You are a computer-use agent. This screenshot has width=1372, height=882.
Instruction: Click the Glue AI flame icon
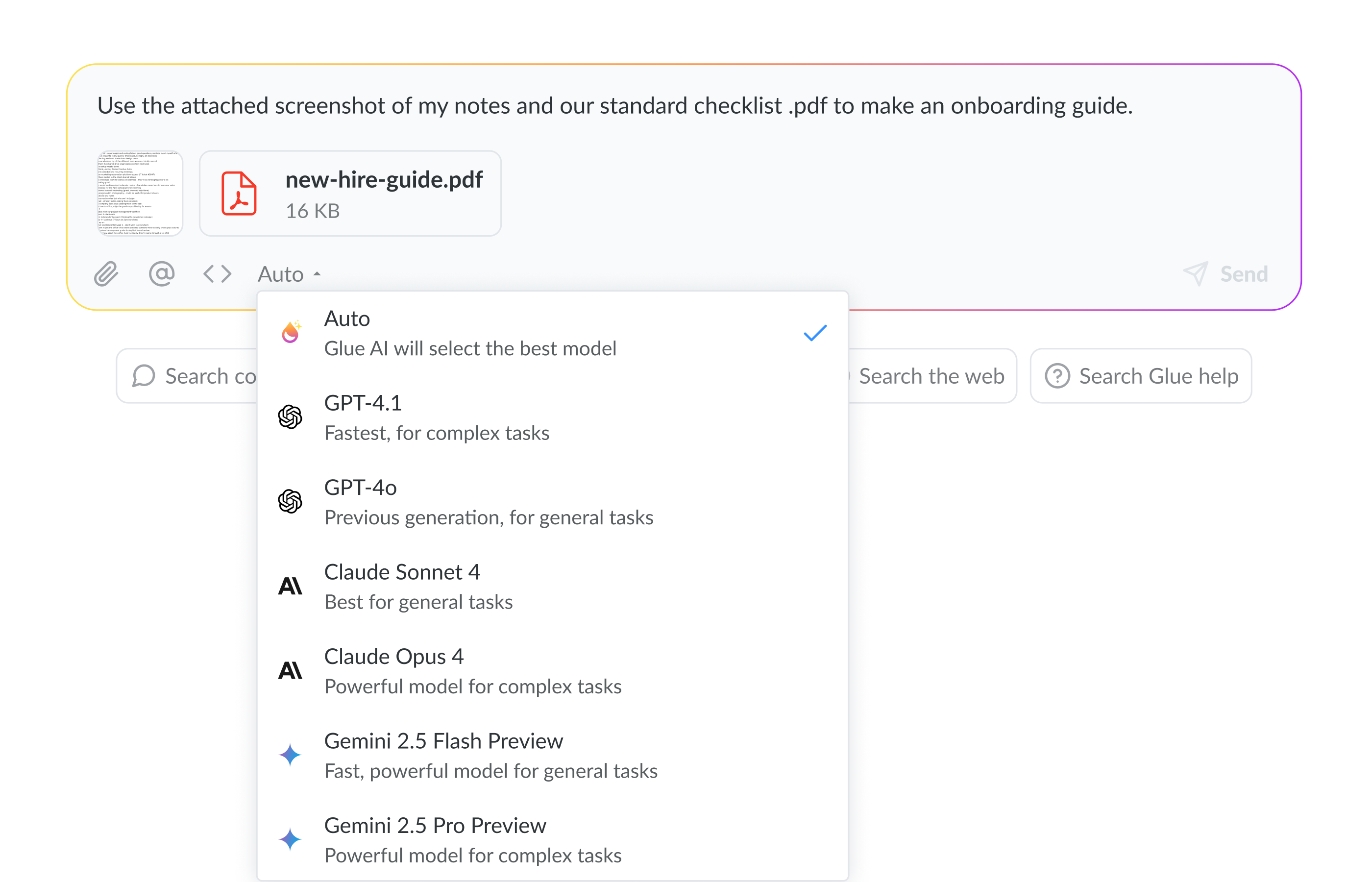pos(291,333)
